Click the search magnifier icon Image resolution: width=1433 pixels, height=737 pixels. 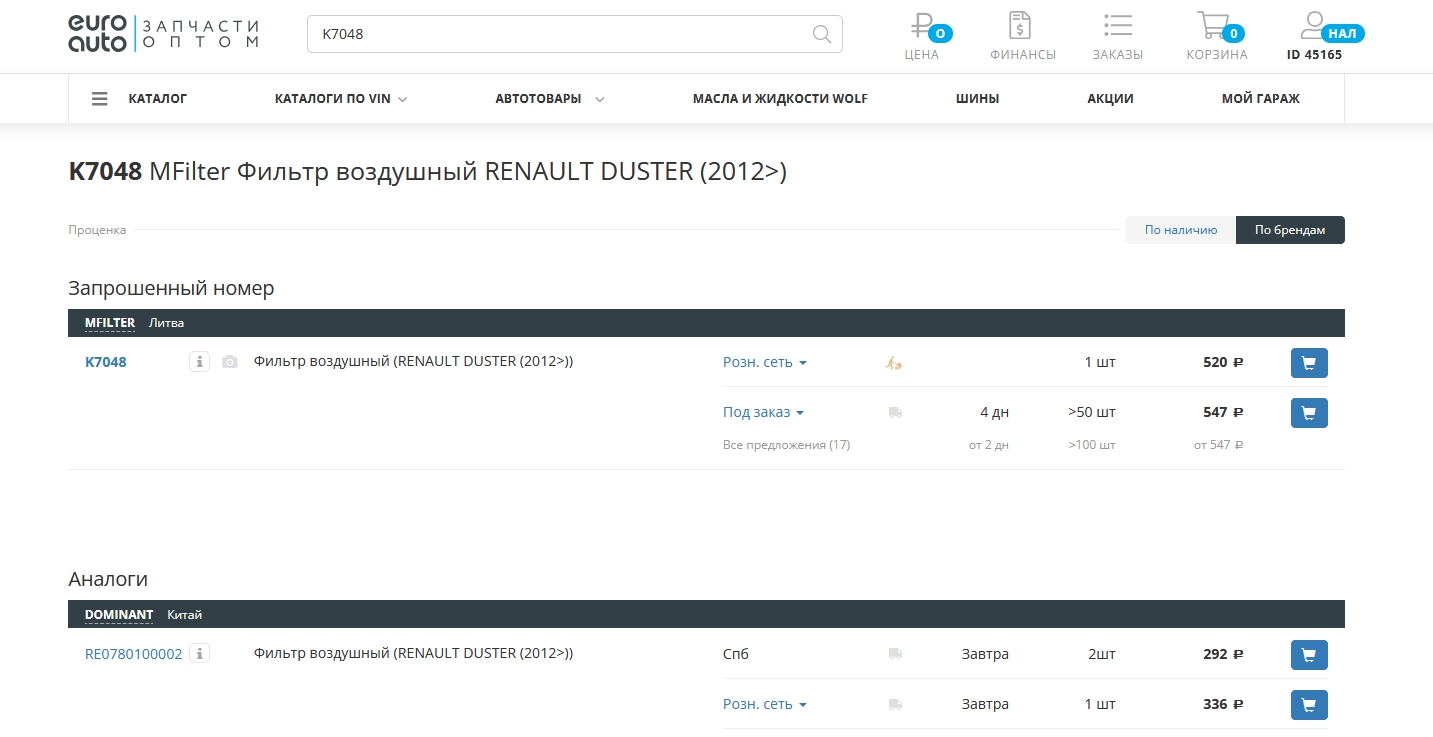click(x=822, y=34)
